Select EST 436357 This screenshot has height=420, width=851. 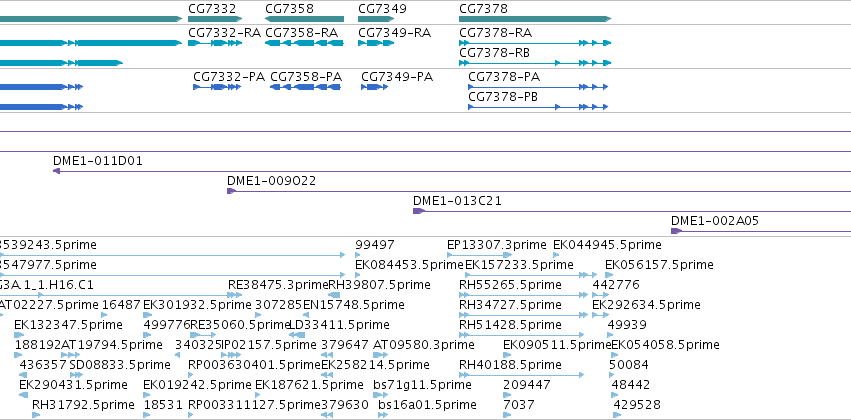pyautogui.click(x=43, y=365)
